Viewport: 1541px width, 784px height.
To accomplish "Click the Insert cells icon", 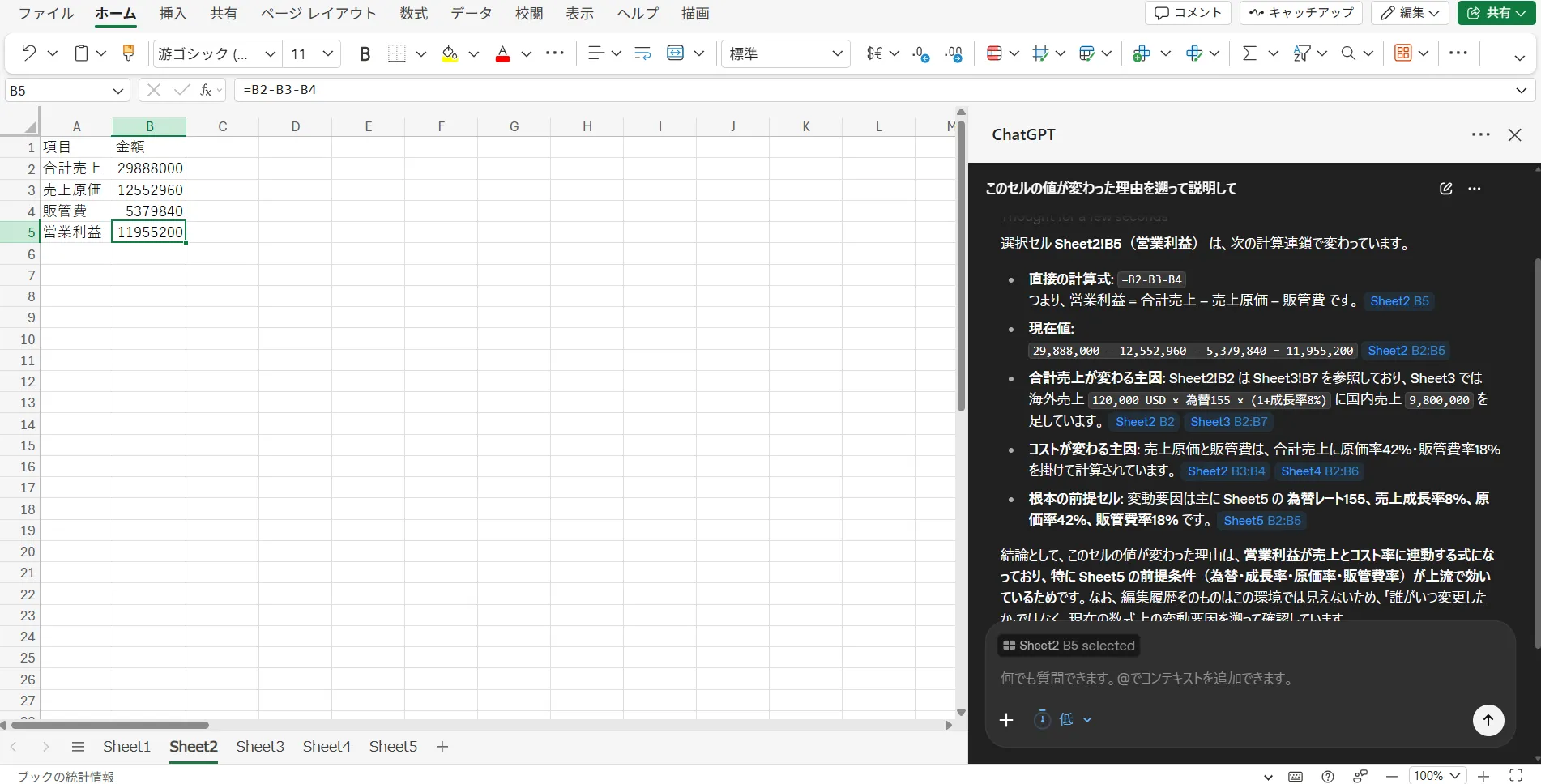I will click(x=1142, y=53).
